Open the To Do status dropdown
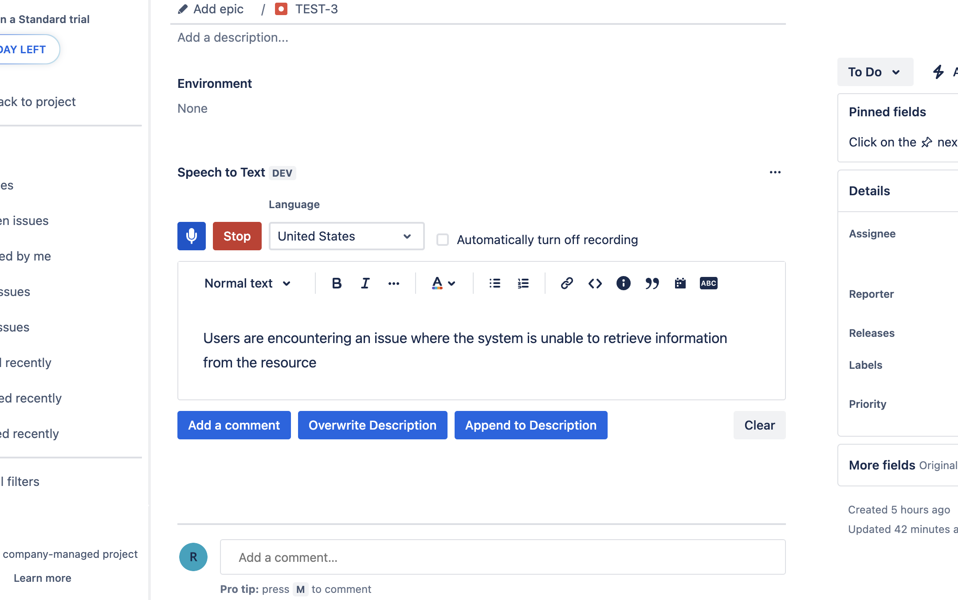Viewport: 958px width, 600px height. pos(875,72)
